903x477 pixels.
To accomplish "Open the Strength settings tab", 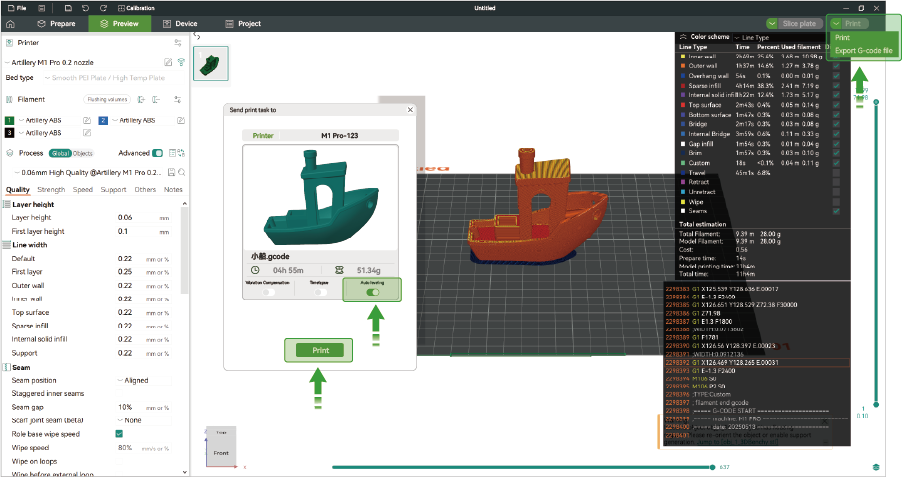I will [x=51, y=190].
